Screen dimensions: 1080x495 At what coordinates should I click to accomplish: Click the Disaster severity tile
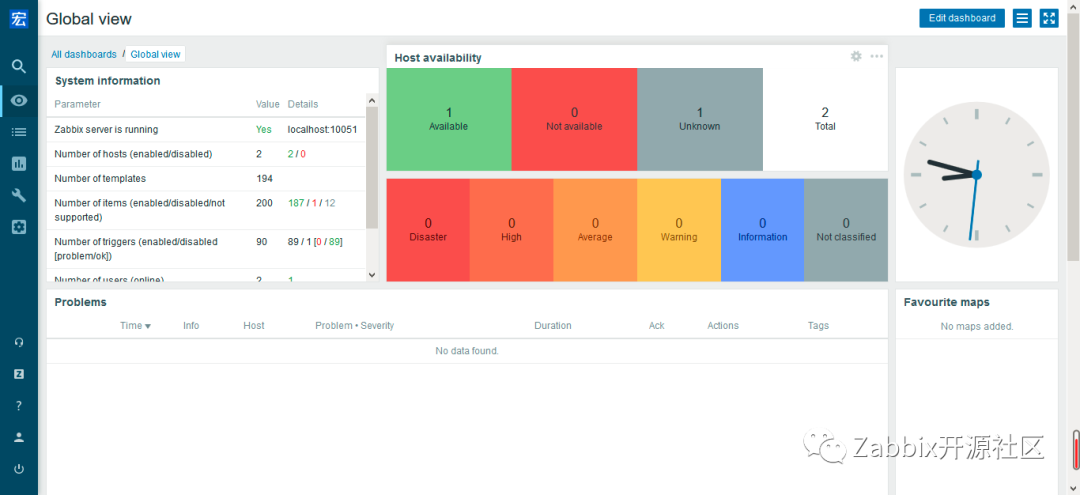(x=428, y=230)
